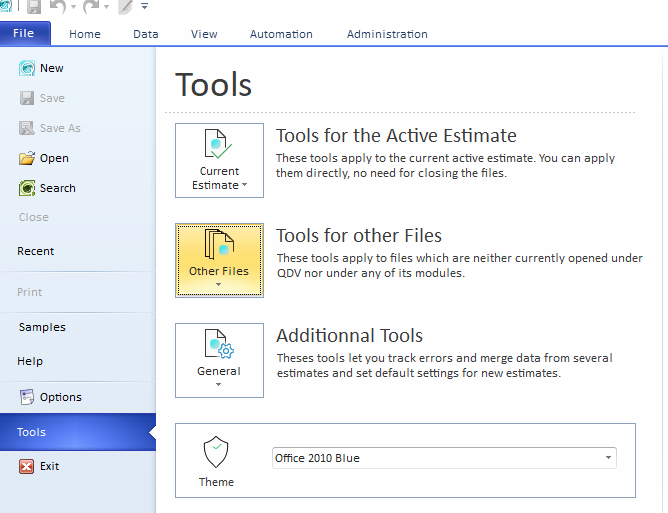Expand the Other Files tools dropdown
668x513 pixels.
coord(219,260)
